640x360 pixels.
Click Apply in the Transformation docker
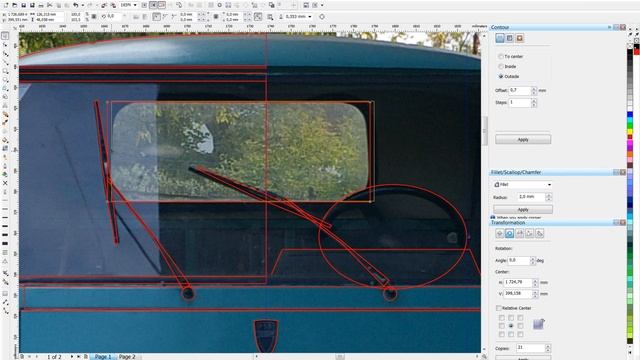523,358
